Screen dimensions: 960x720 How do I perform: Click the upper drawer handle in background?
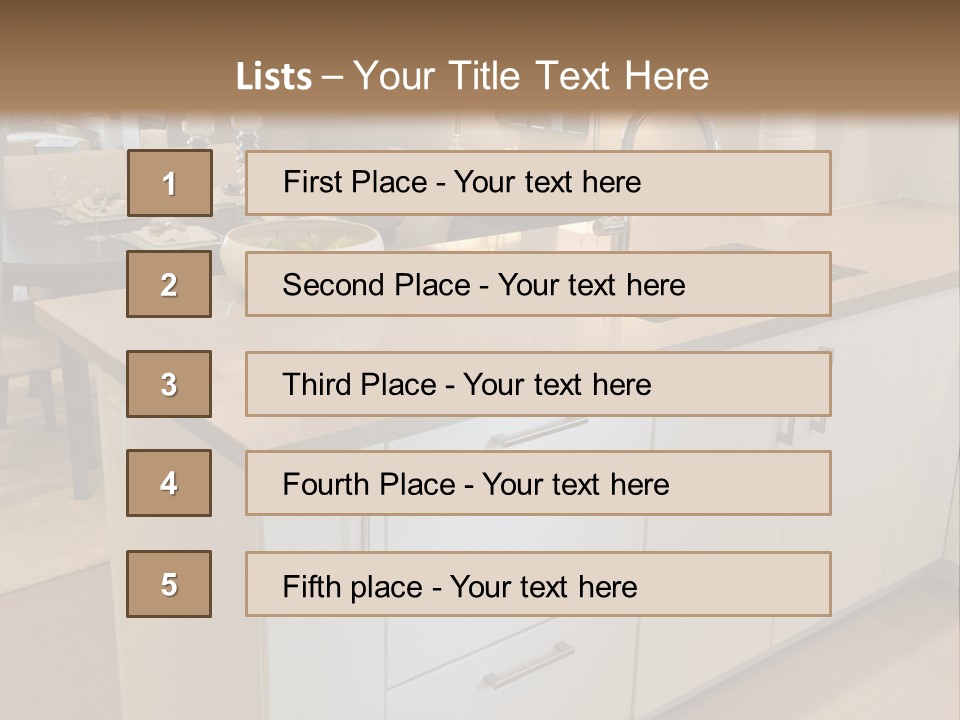pos(538,432)
